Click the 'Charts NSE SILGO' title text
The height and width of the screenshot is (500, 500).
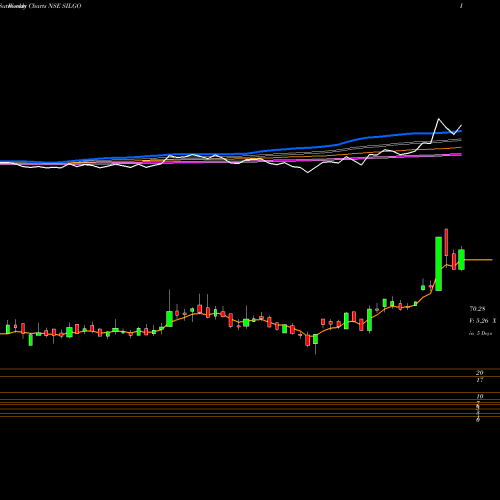click(55, 6)
